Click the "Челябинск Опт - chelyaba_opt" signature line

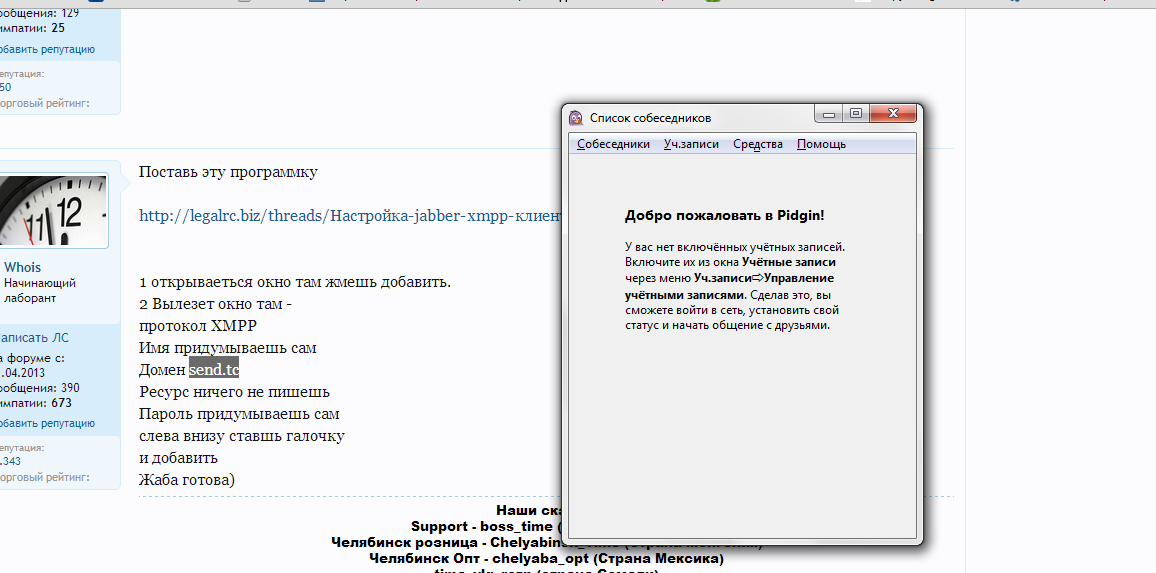click(x=546, y=558)
